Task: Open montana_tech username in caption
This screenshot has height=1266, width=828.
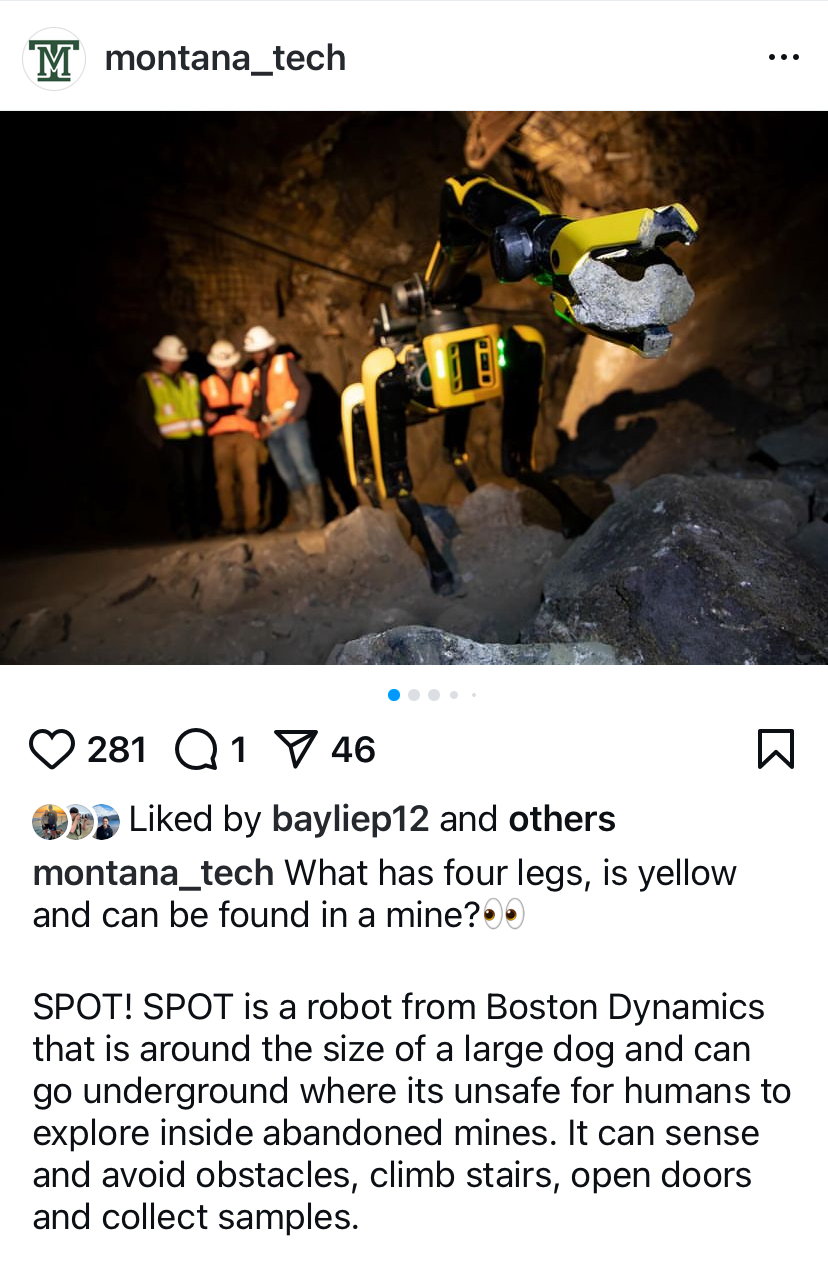Action: pos(153,873)
